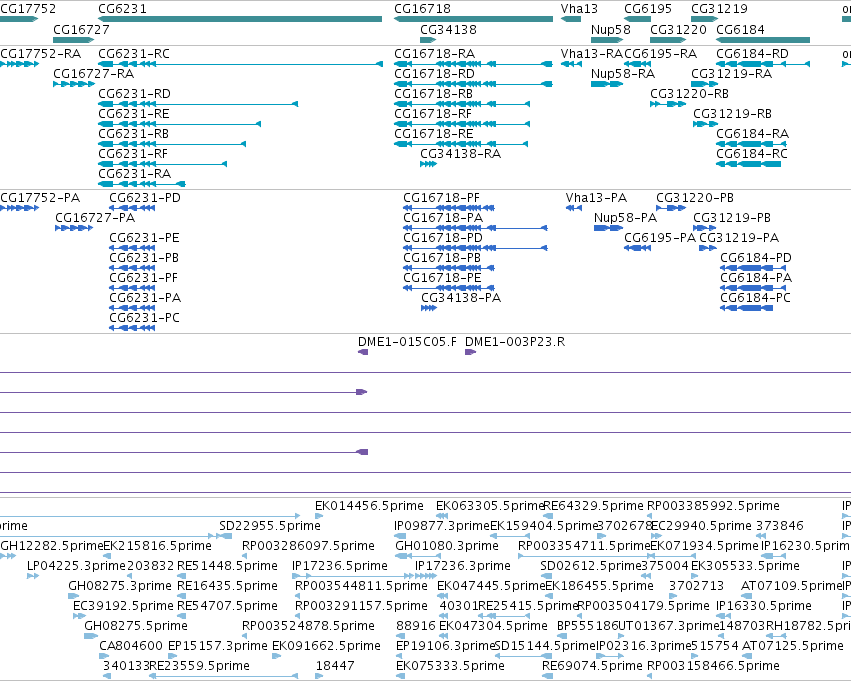Click the CG31219 gene label

(719, 9)
